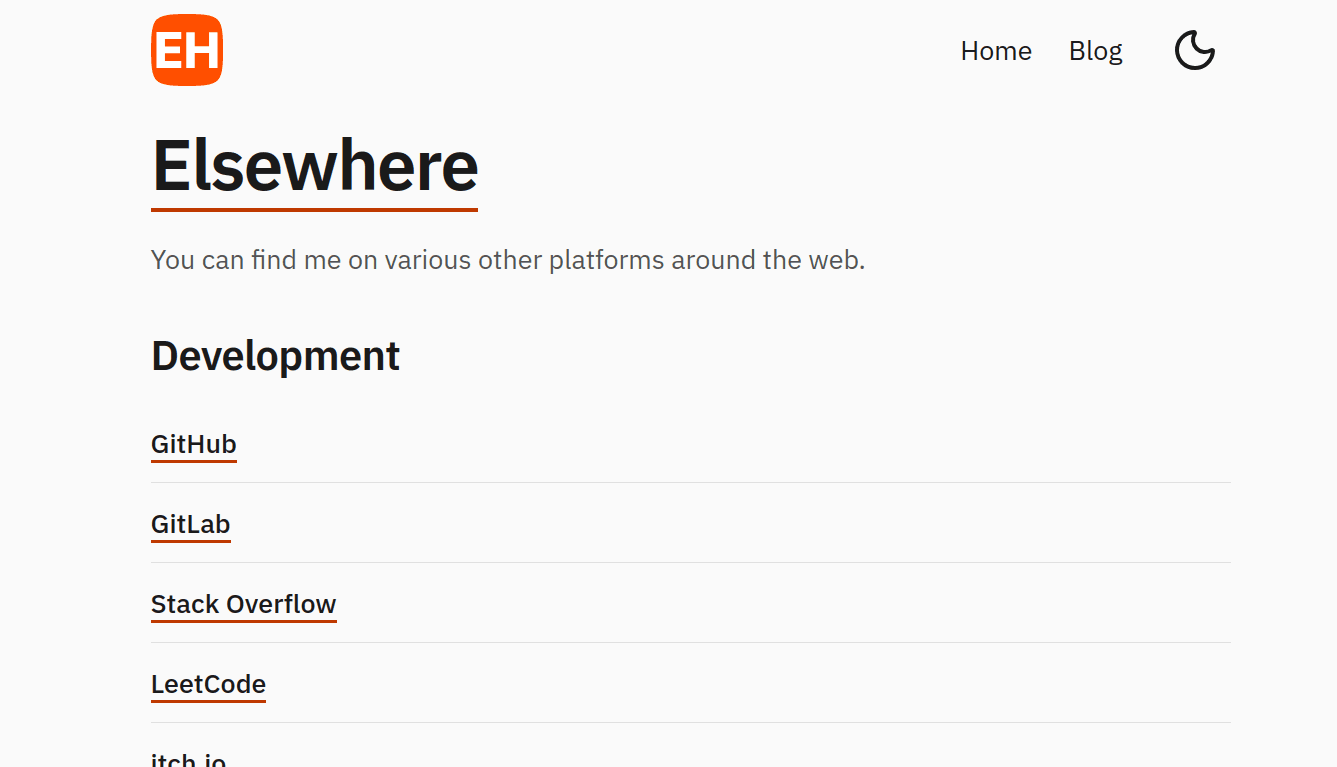
Task: Click the divider line below Stack Overflow
Action: point(691,642)
